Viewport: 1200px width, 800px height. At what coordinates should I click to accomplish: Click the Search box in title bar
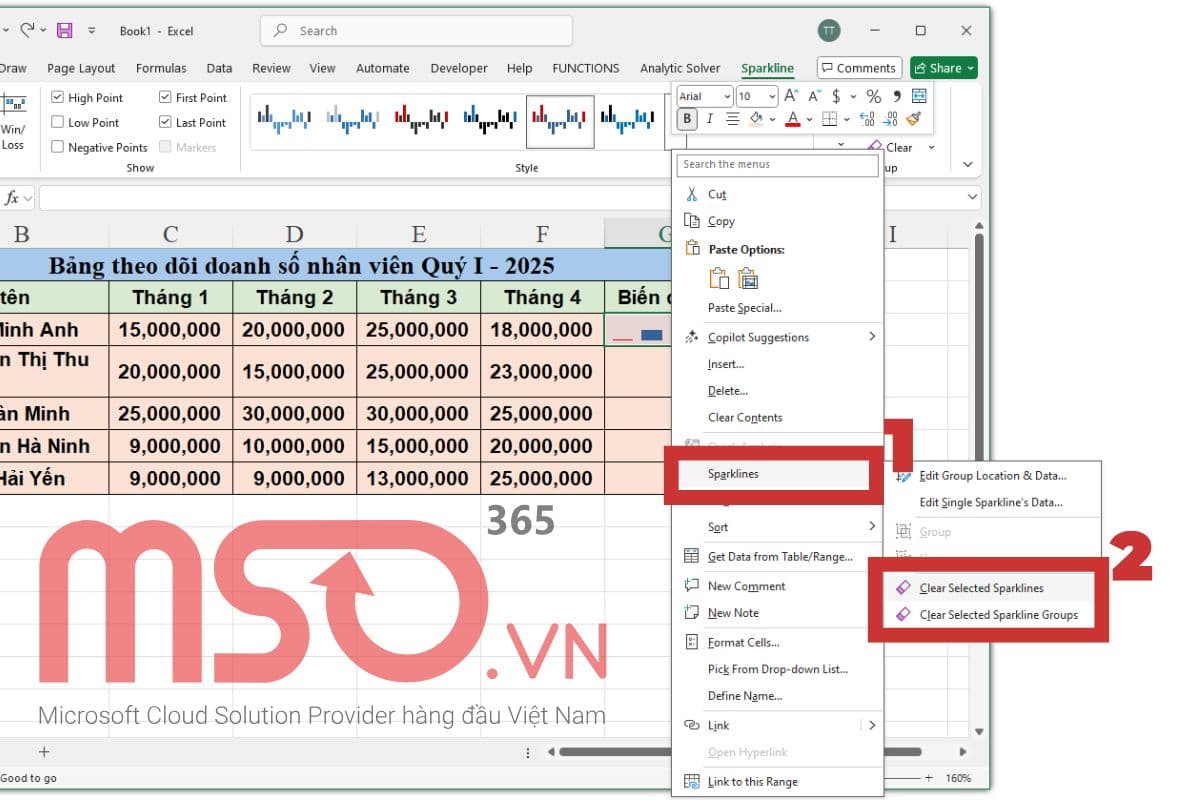(x=416, y=31)
